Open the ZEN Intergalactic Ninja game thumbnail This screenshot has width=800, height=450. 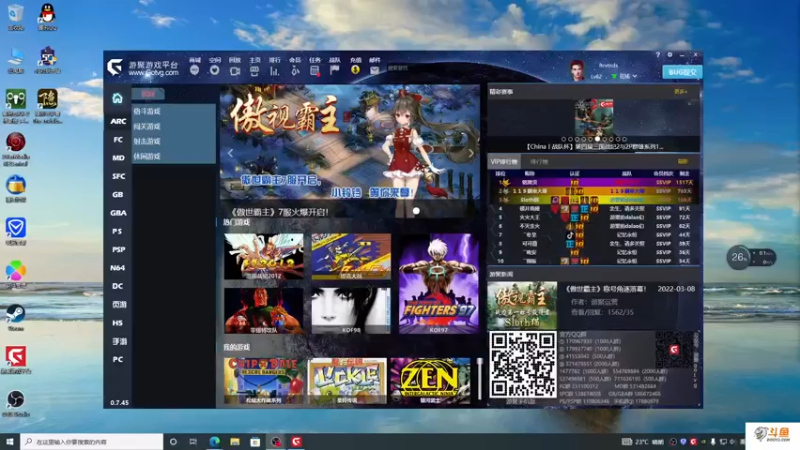(430, 381)
